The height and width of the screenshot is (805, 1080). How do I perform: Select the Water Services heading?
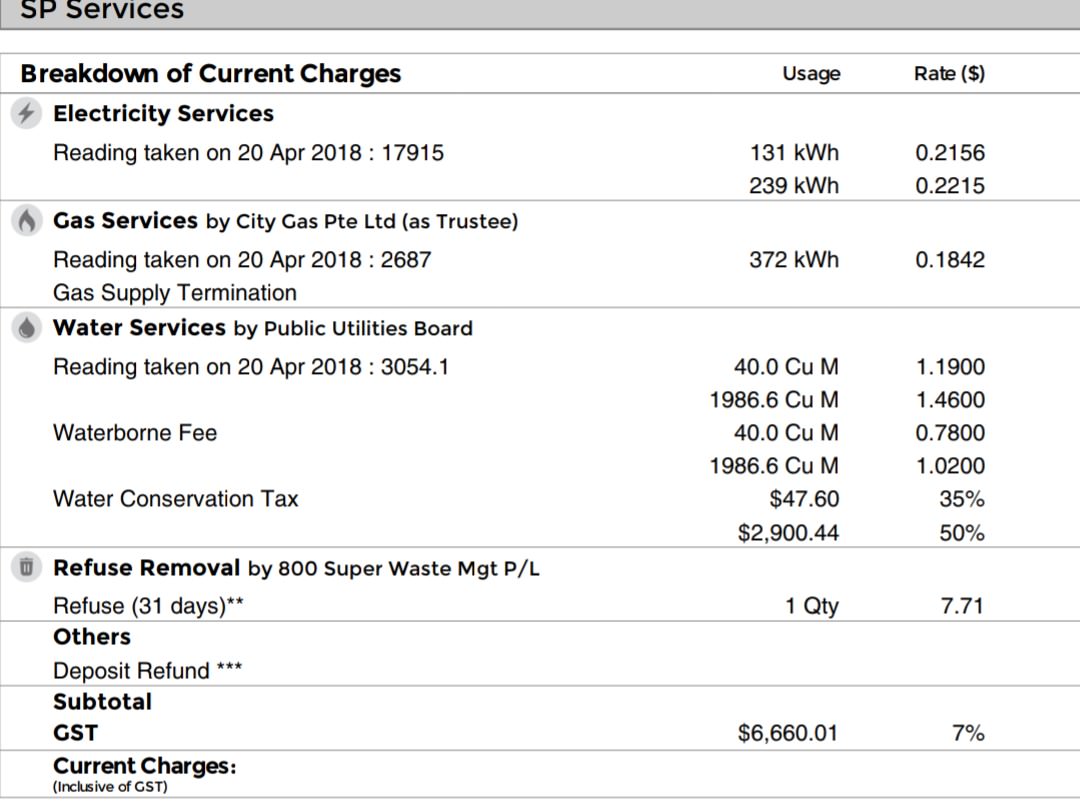coord(139,328)
